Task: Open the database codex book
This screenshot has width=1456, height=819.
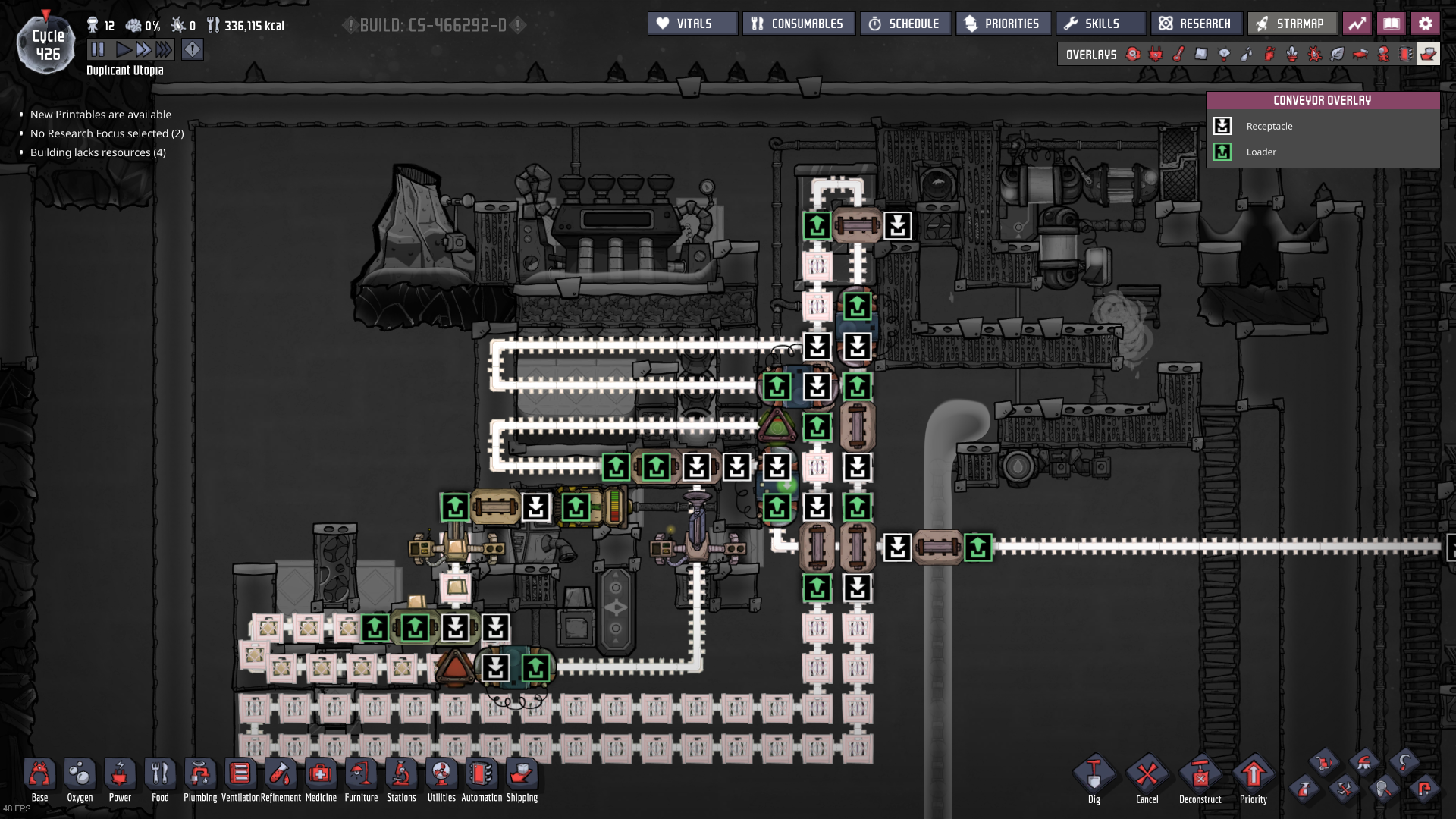Action: click(1391, 24)
